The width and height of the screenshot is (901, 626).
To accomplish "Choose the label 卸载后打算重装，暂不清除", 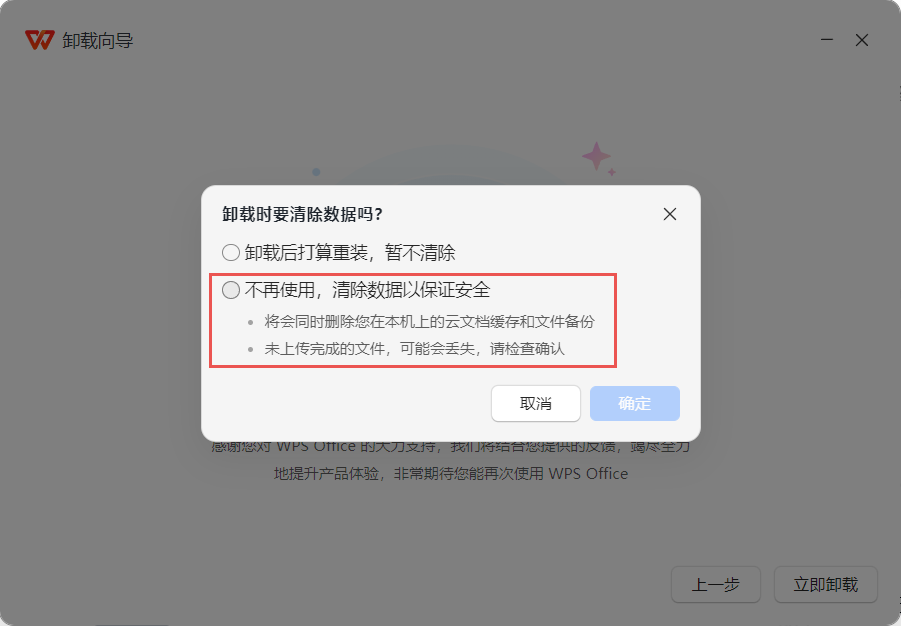I will [350, 252].
